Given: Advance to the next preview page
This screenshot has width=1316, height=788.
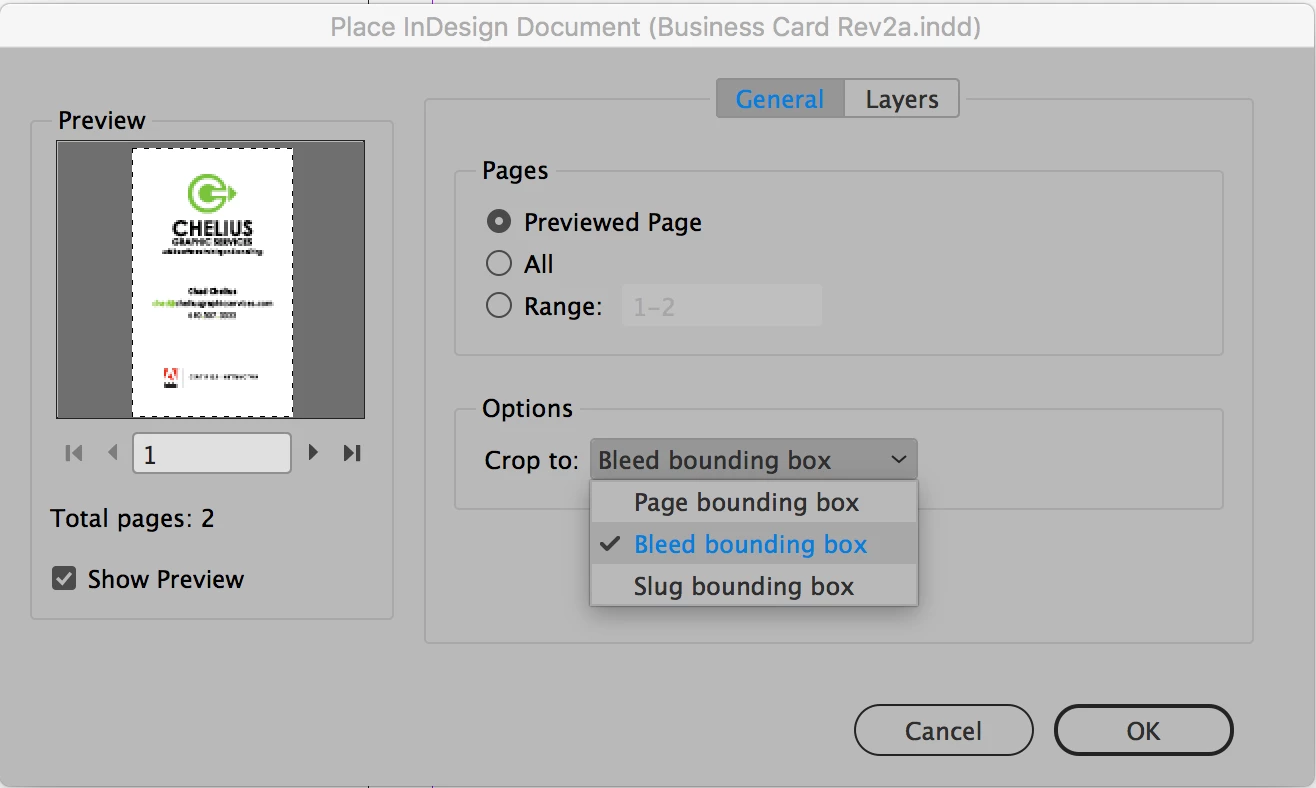Looking at the screenshot, I should click(x=313, y=453).
